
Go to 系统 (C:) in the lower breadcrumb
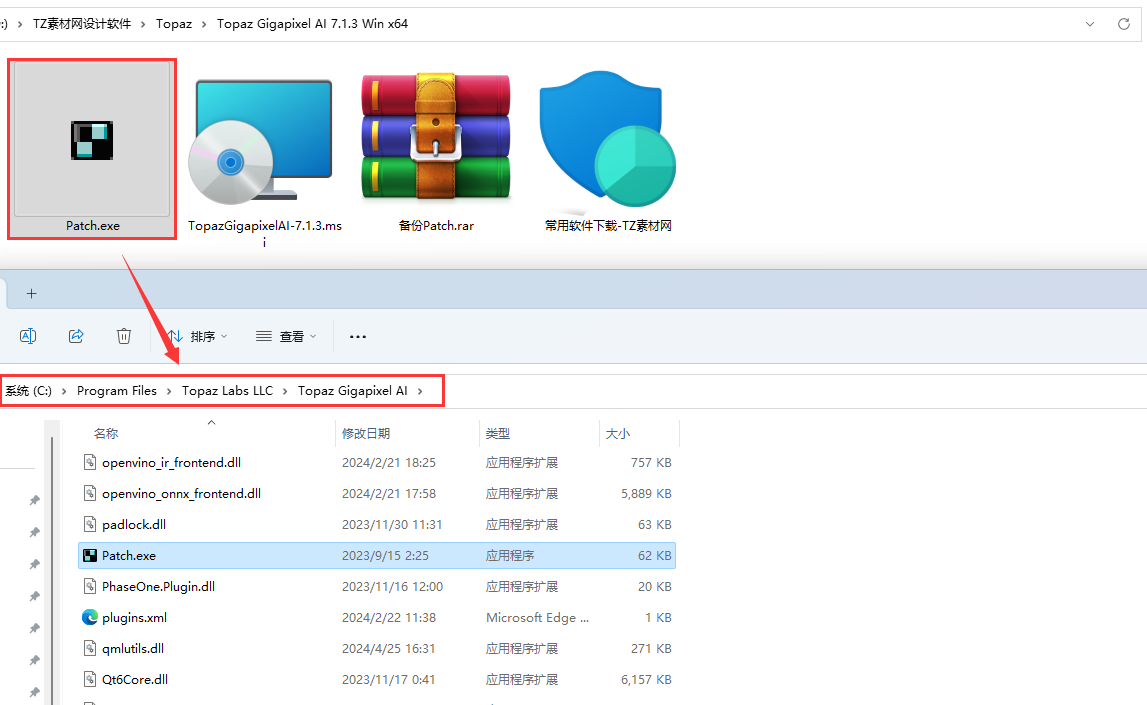point(29,391)
